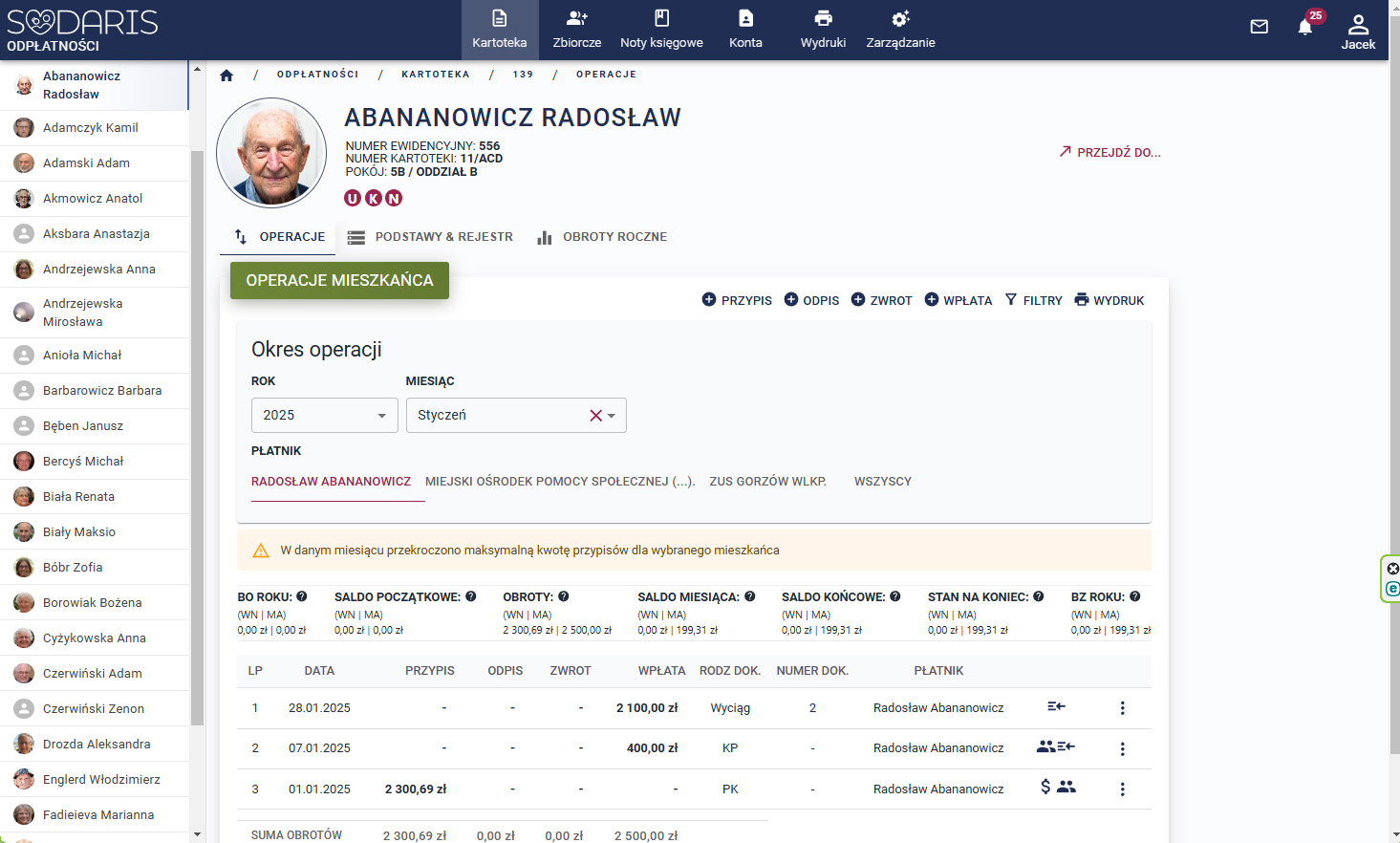Image resolution: width=1400 pixels, height=843 pixels.
Task: Open the MIESIĄC month dropdown arrow
Action: coord(612,416)
